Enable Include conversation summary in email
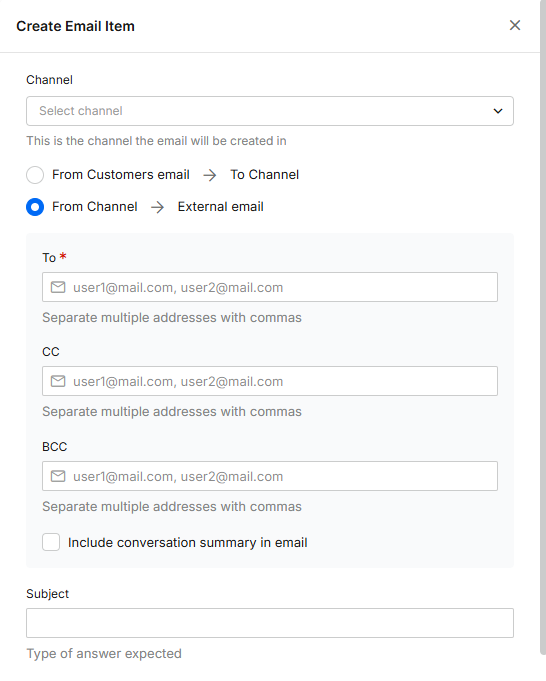Image resolution: width=546 pixels, height=681 pixels. 51,542
